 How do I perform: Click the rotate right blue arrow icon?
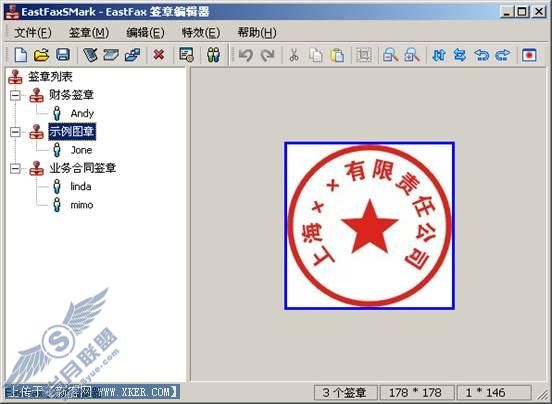(502, 55)
